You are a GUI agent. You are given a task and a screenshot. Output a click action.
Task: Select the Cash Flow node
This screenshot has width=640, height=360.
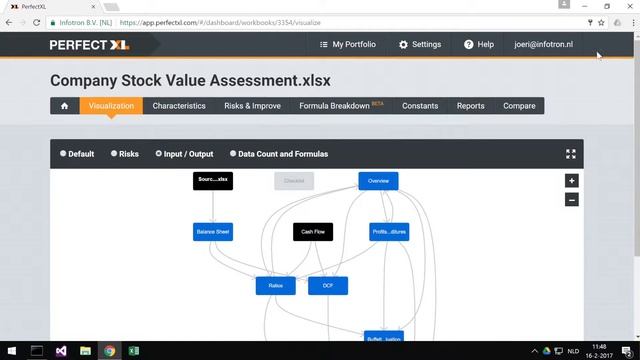pos(313,232)
